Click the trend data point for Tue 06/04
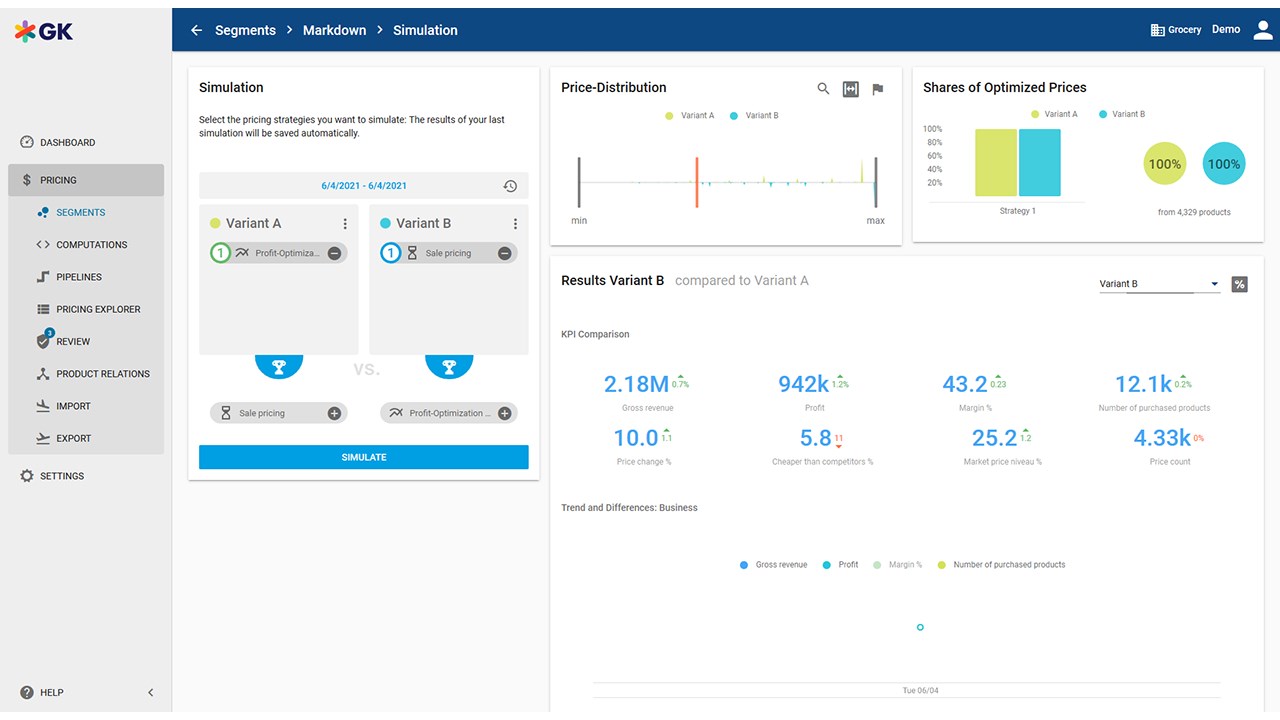The image size is (1280, 720). click(x=920, y=627)
